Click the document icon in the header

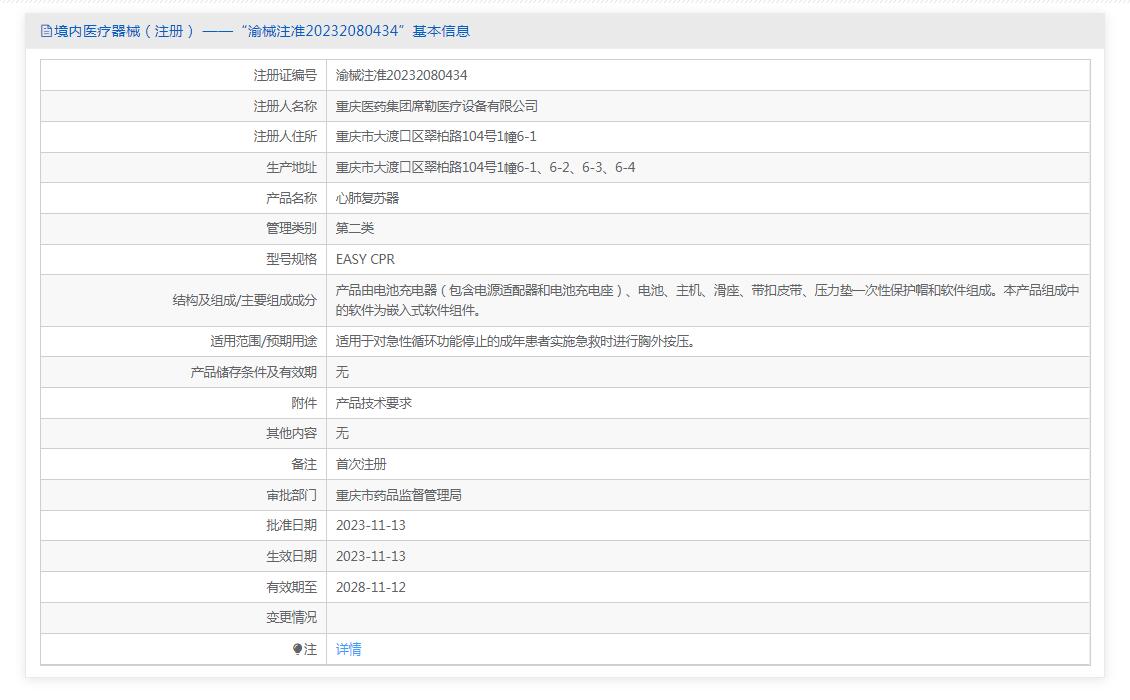(x=46, y=31)
